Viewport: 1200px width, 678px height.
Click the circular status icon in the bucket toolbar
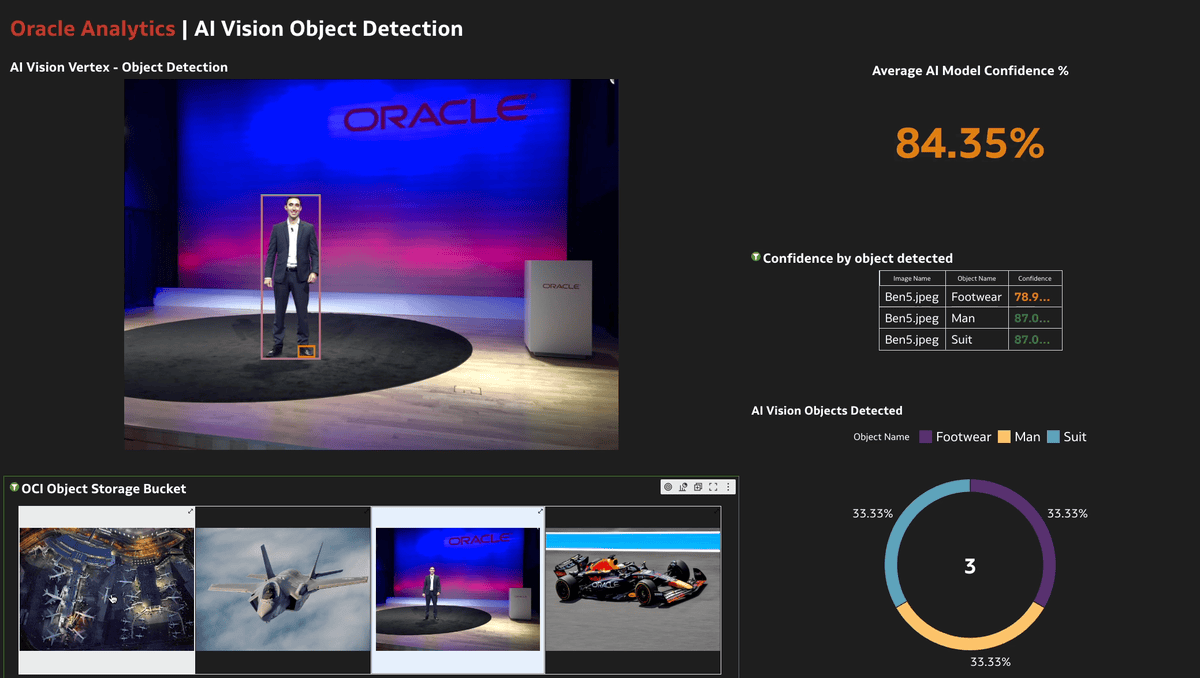click(x=668, y=487)
